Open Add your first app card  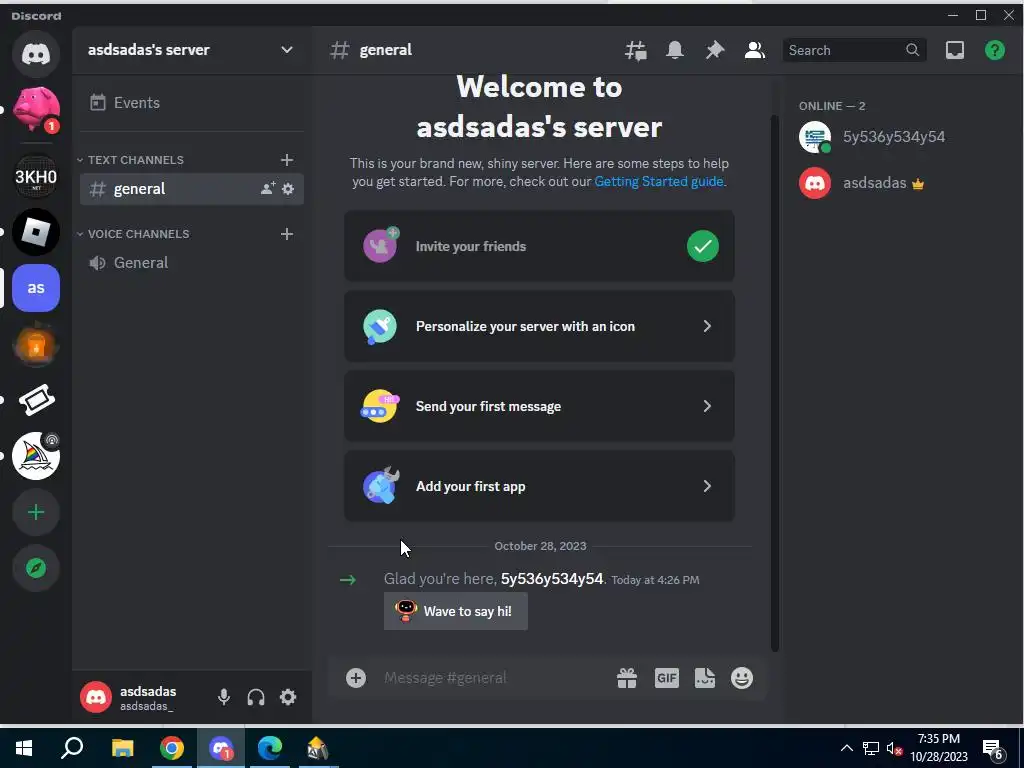pos(539,486)
